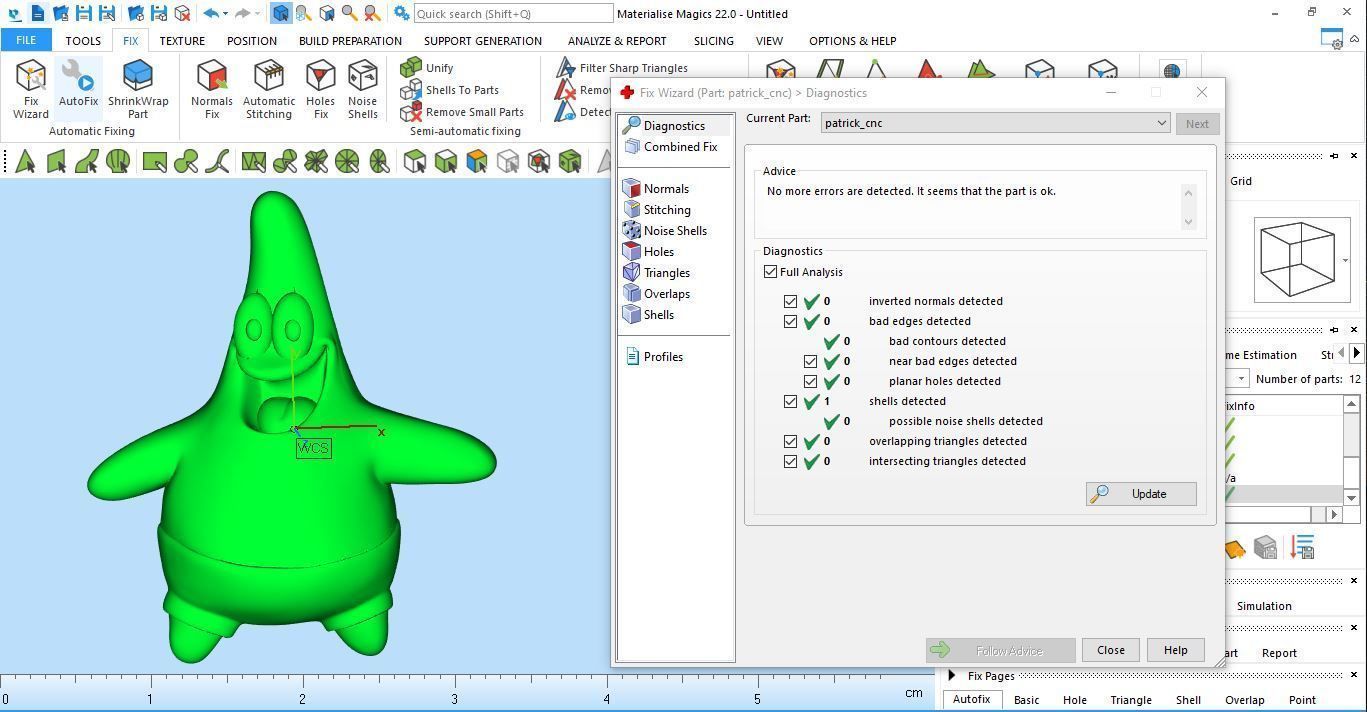Open dropdown beside Number of parts

(1241, 379)
